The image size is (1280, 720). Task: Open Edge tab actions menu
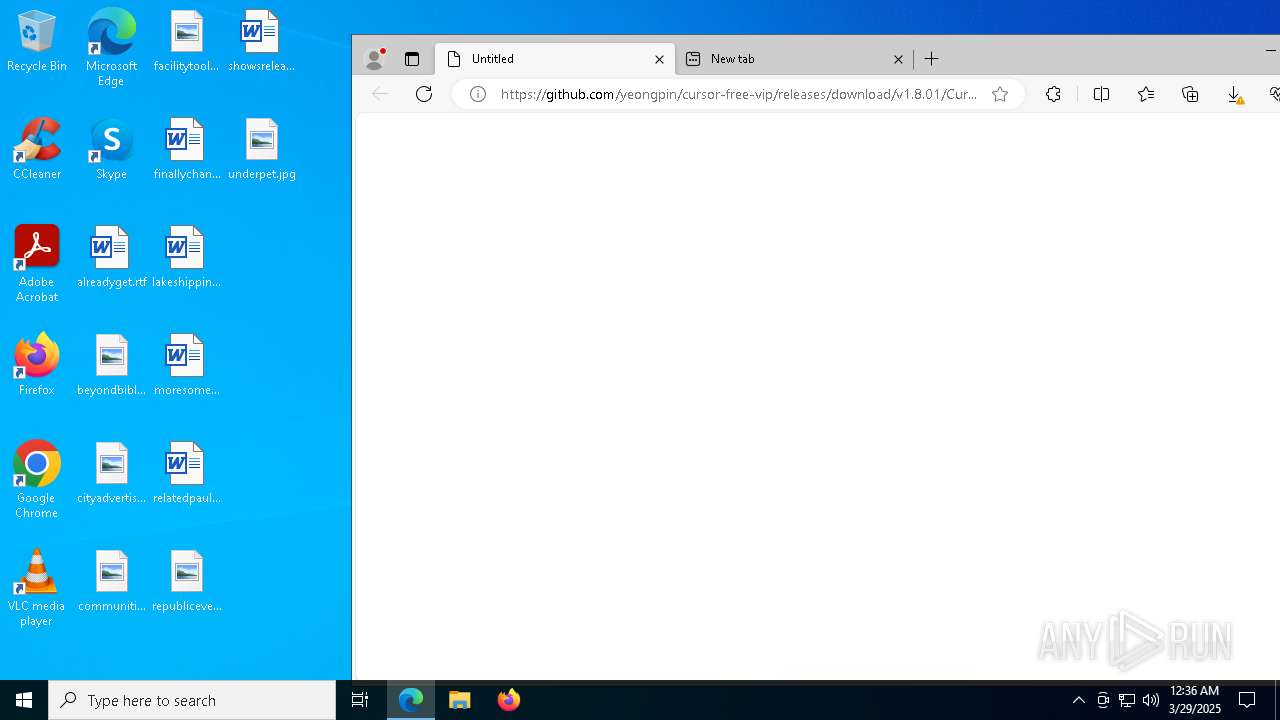411,59
